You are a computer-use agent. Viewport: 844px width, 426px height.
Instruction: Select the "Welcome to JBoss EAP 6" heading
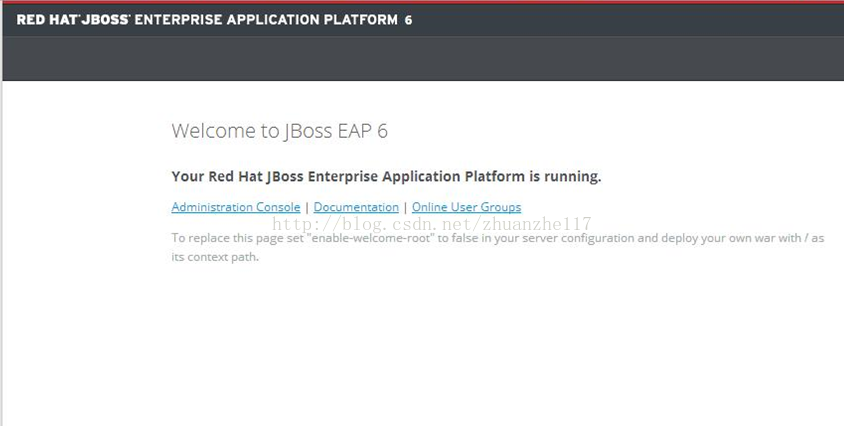coord(279,131)
